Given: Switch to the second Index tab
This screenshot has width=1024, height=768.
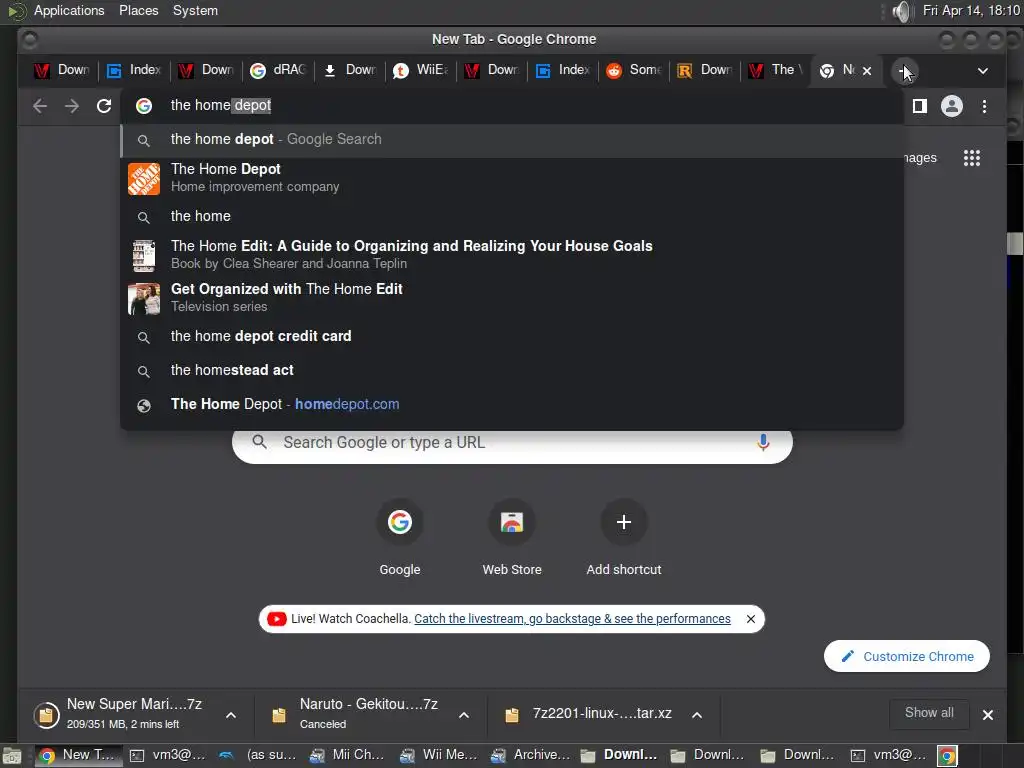Looking at the screenshot, I should point(563,70).
